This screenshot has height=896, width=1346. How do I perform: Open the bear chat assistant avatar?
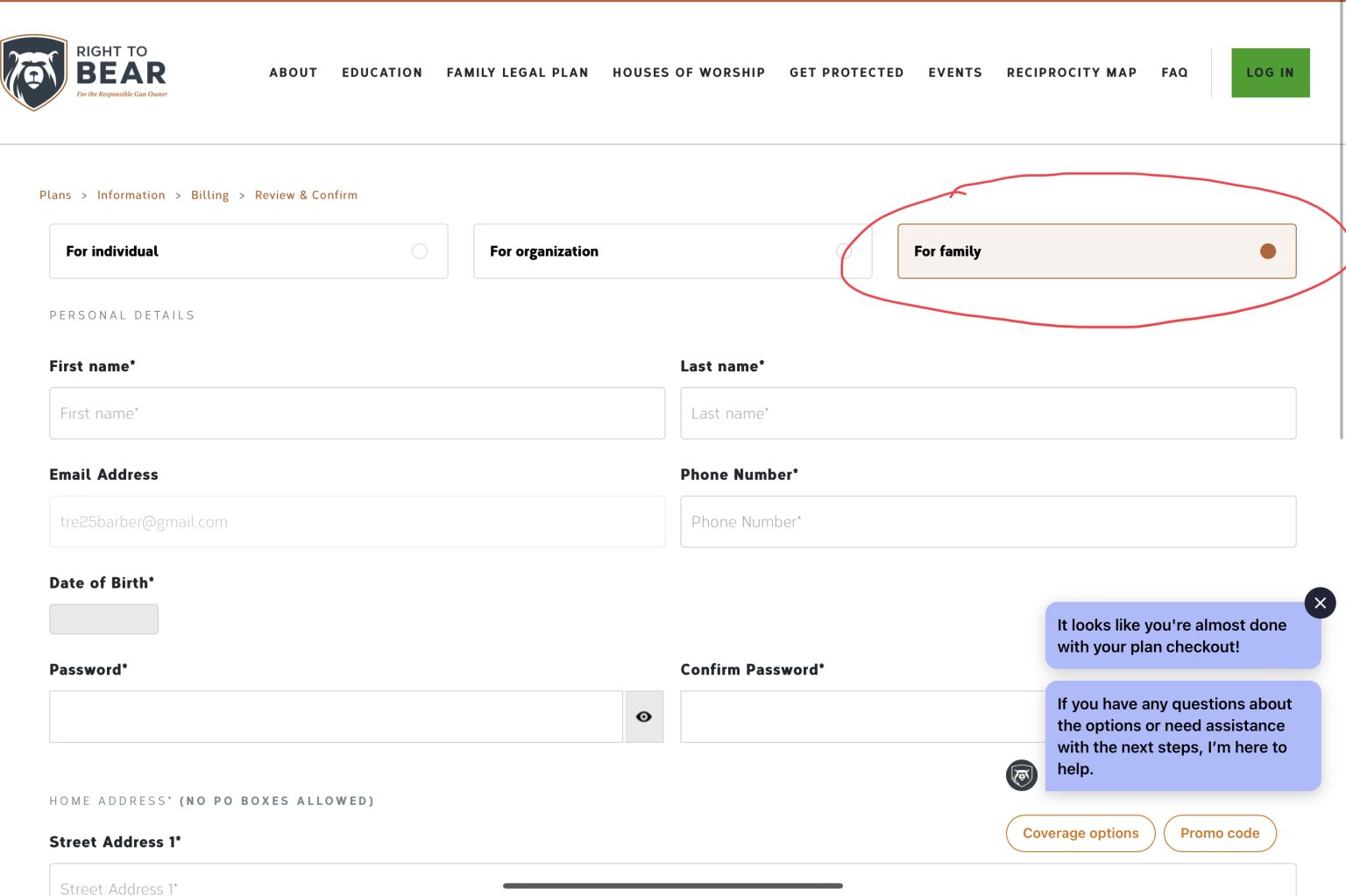(1021, 775)
